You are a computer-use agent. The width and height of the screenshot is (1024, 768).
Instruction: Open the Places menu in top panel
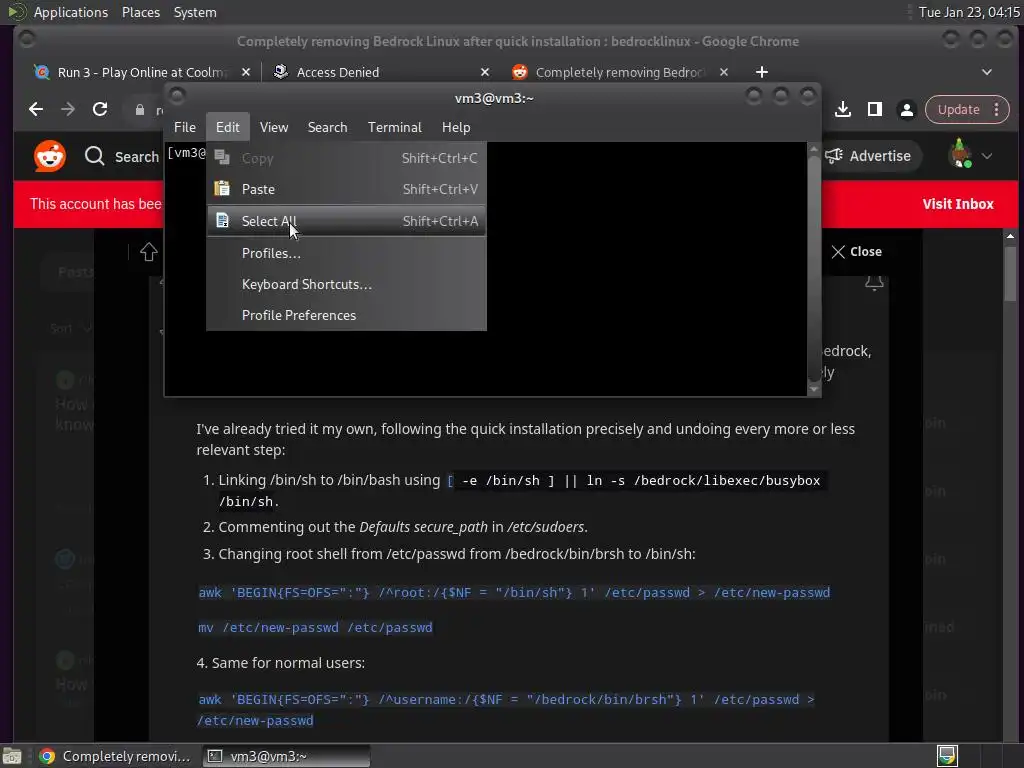pos(141,12)
